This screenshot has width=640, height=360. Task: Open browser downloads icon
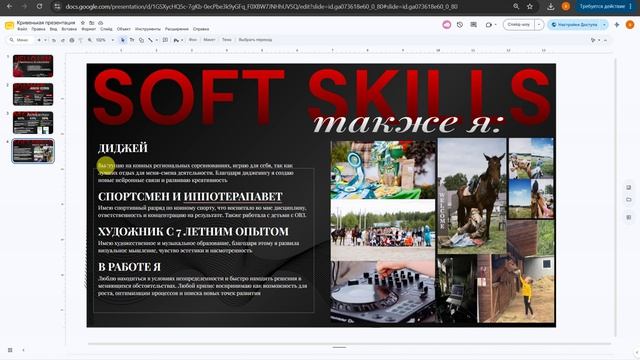(x=551, y=7)
